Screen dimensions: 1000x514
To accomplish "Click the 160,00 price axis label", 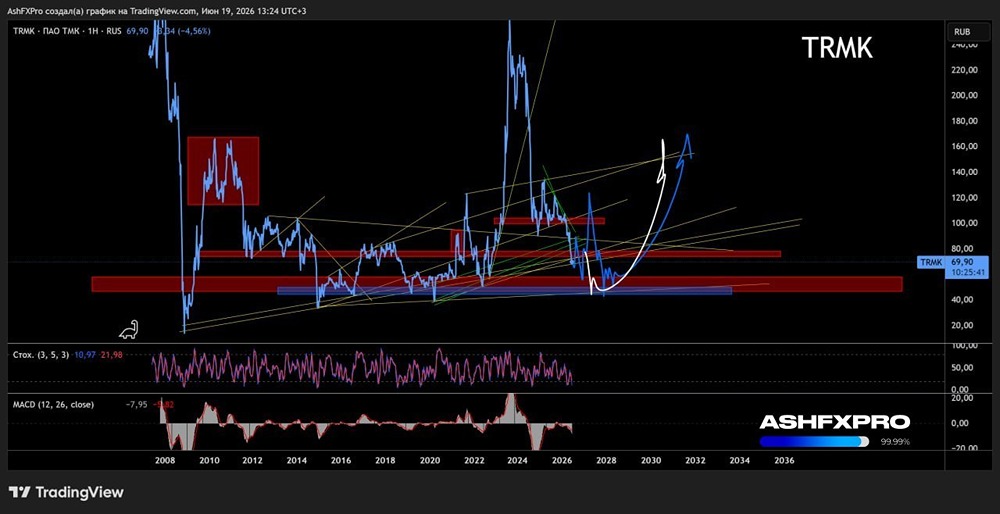I will click(963, 147).
